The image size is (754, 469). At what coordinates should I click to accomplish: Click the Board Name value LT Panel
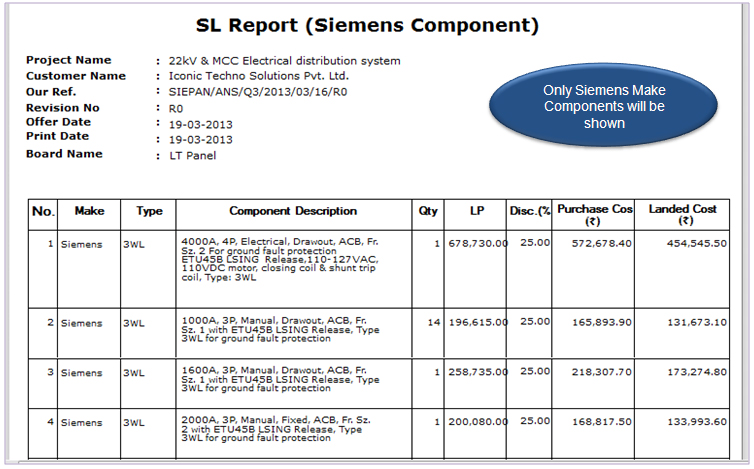click(193, 156)
